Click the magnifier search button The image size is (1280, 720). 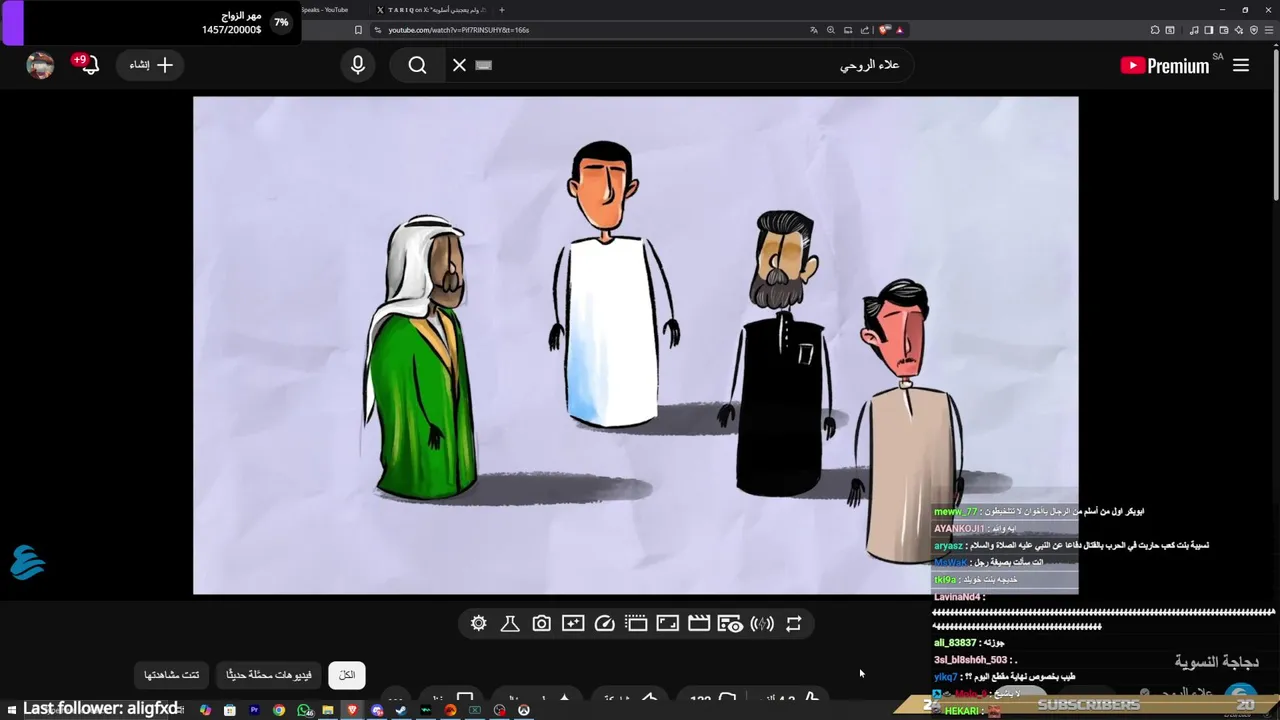pos(418,65)
